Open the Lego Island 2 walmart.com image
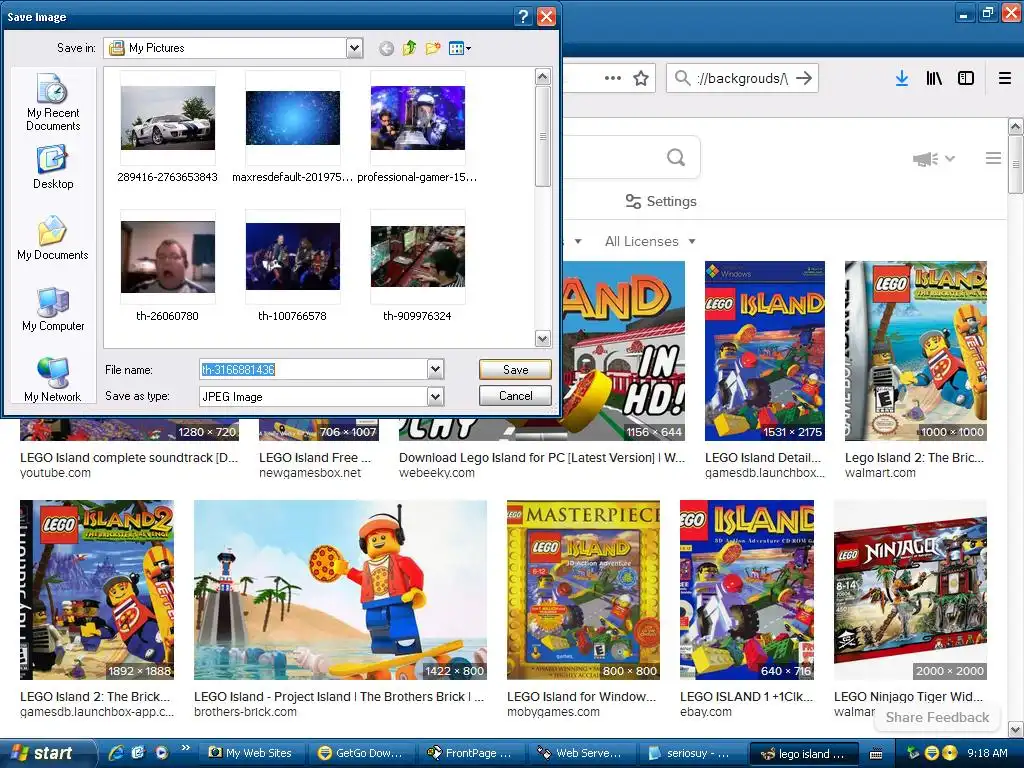 [x=916, y=351]
